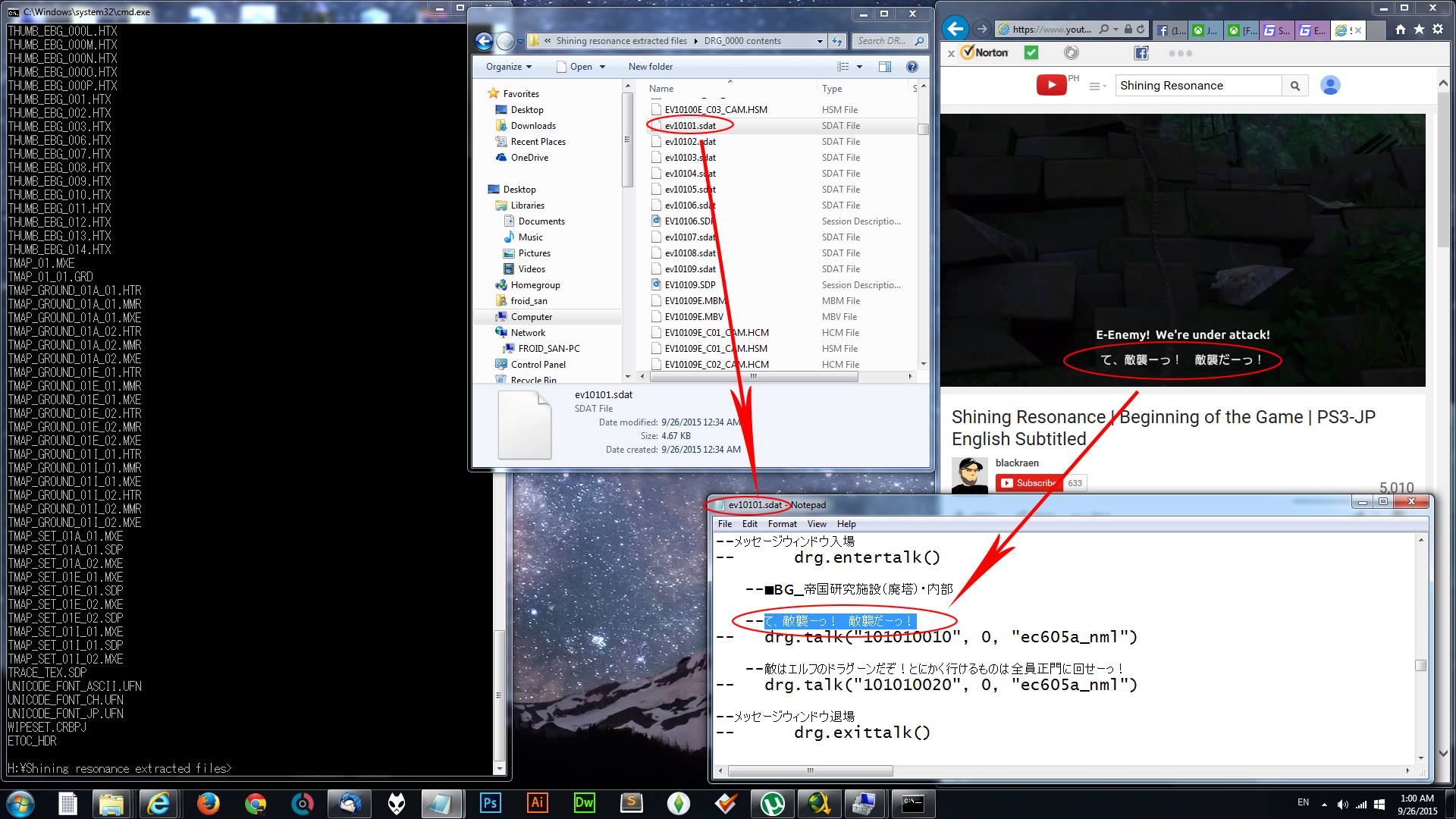1456x819 pixels.
Task: Select file EV10109.SDP in Explorer
Action: coord(689,285)
